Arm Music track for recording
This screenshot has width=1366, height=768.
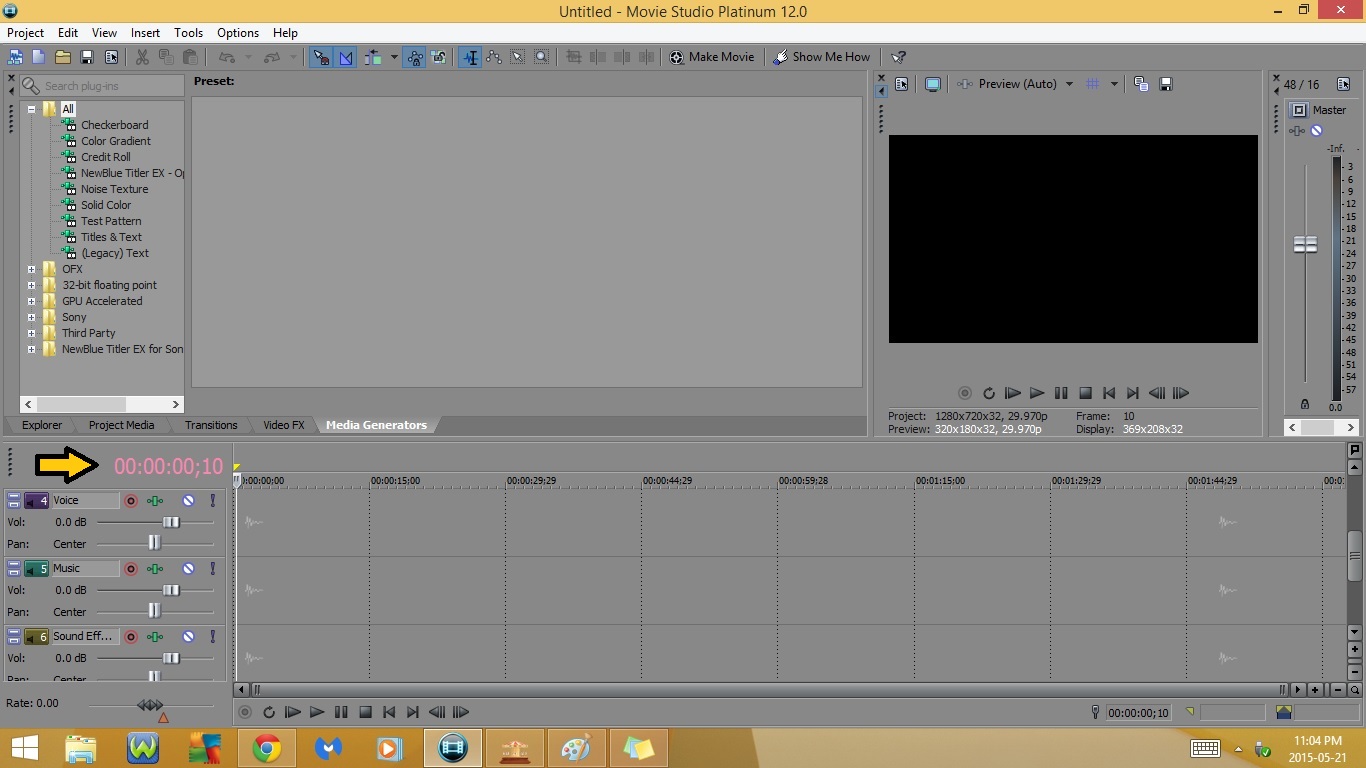tap(131, 568)
